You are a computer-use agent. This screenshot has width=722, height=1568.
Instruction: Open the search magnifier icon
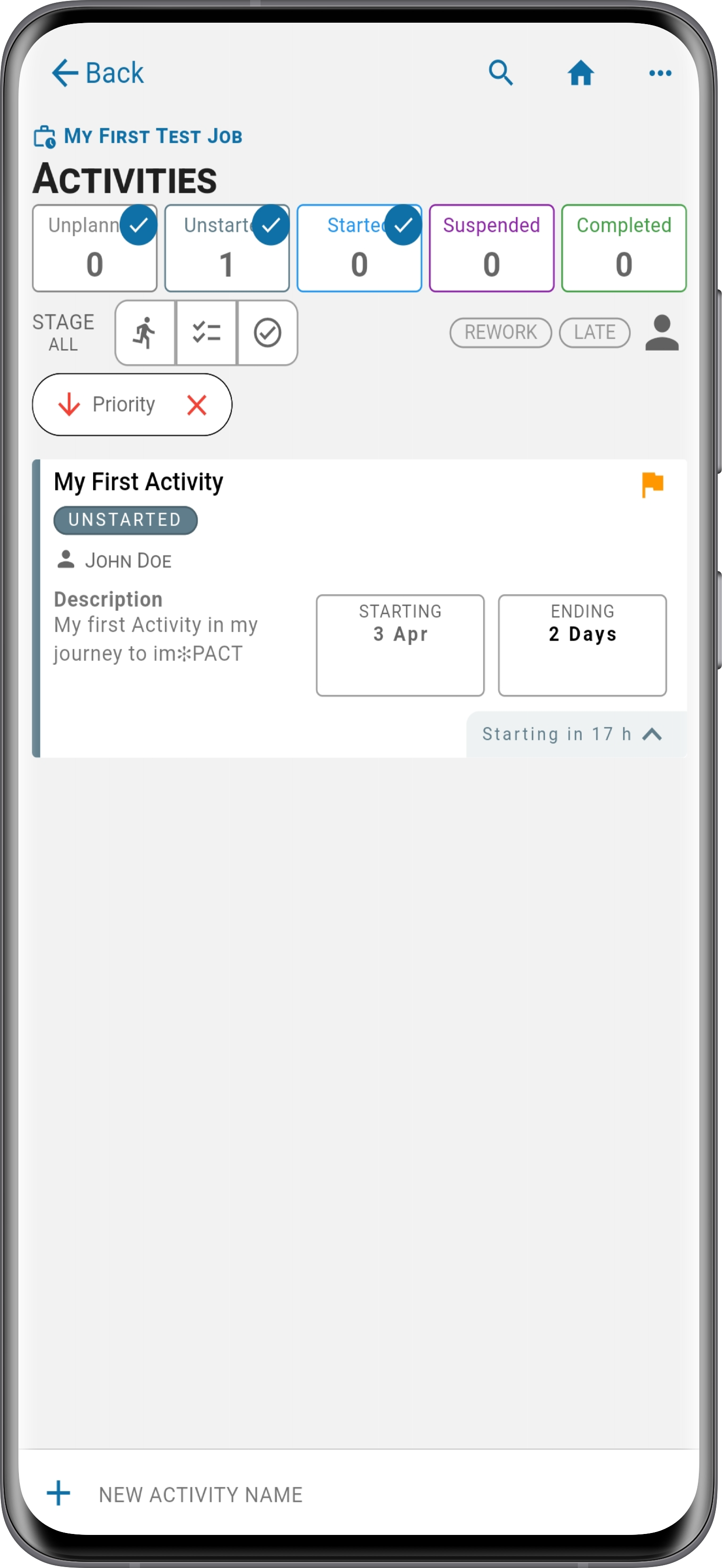pyautogui.click(x=501, y=73)
